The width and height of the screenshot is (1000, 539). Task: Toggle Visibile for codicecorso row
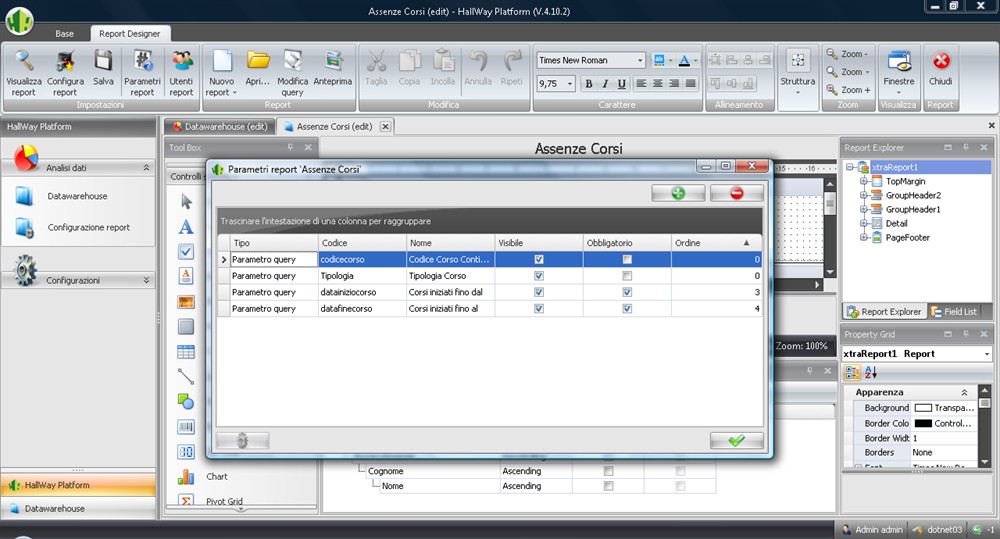(x=539, y=260)
